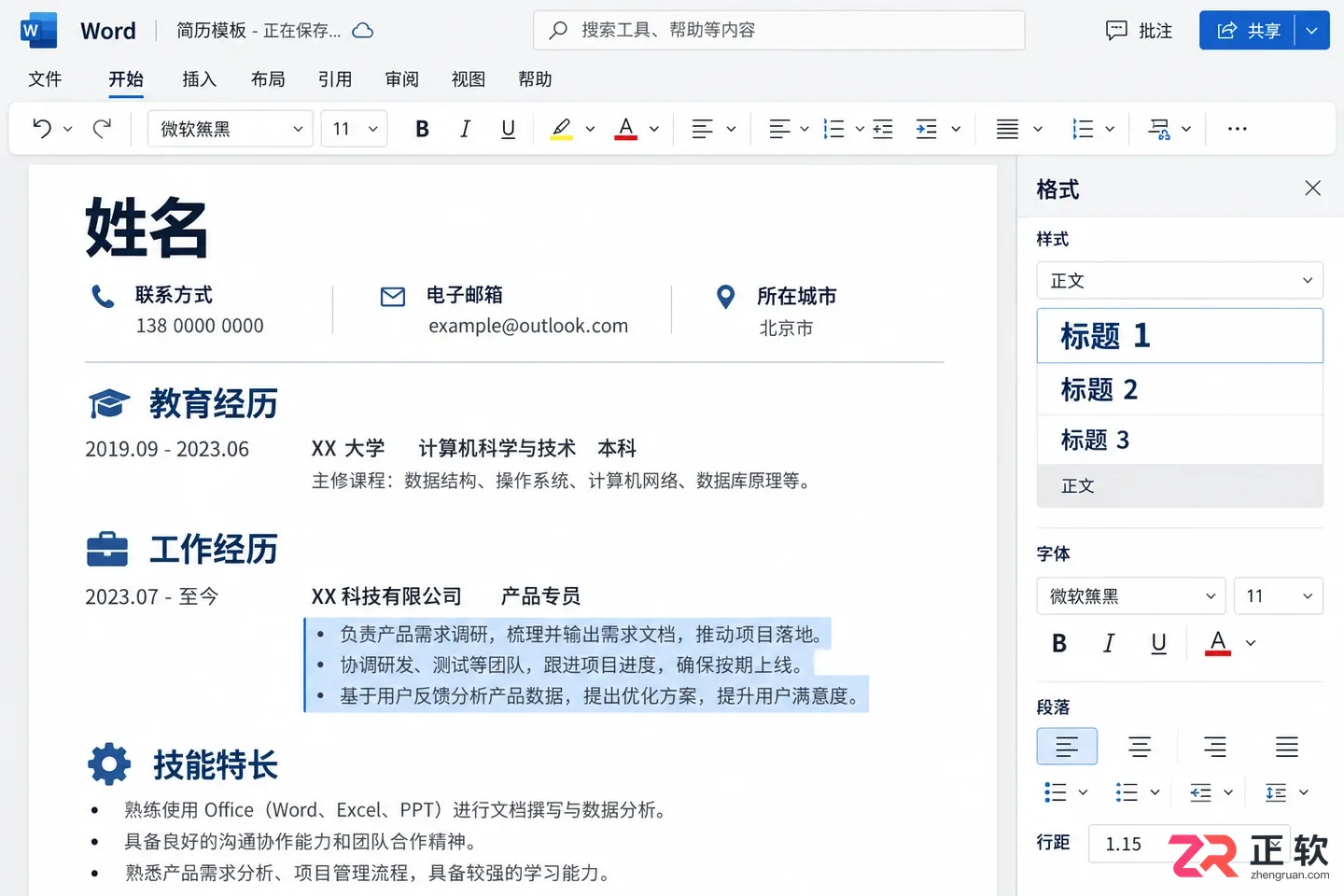
Task: Toggle Bold in the ribbon toolbar
Action: pos(422,129)
